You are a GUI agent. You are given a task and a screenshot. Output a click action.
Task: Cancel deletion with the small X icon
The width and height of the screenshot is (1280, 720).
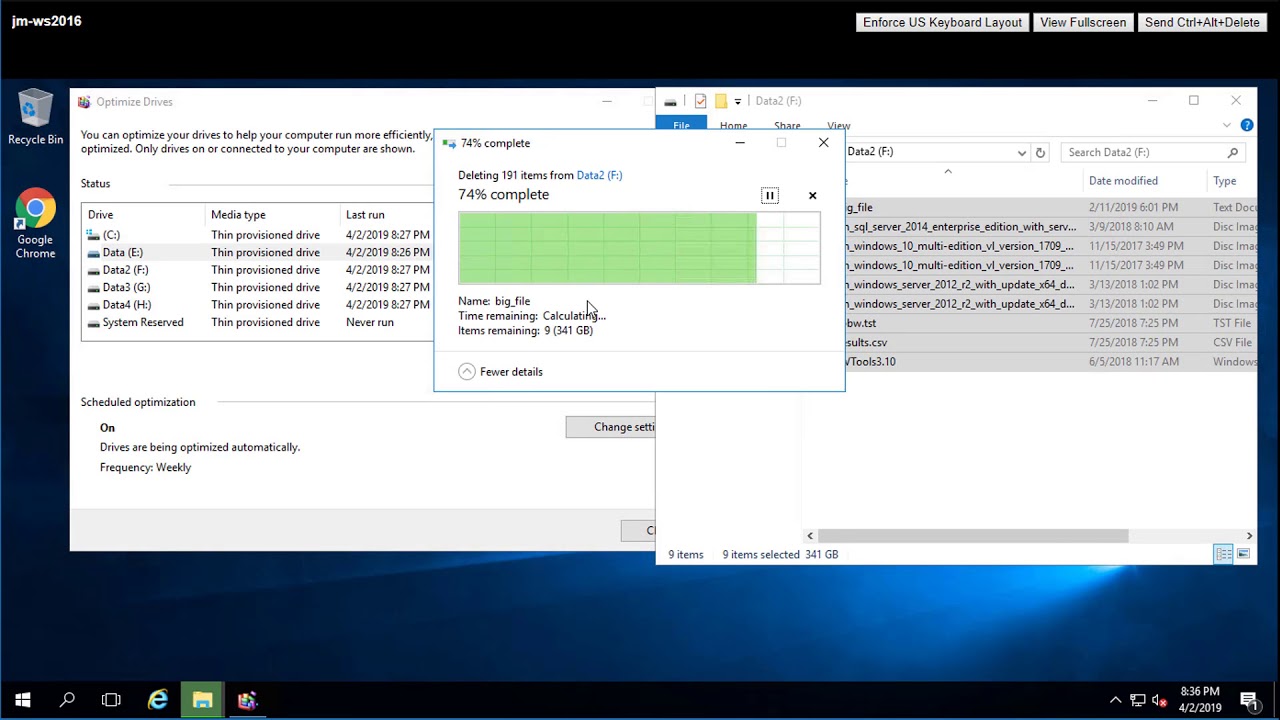coord(812,196)
